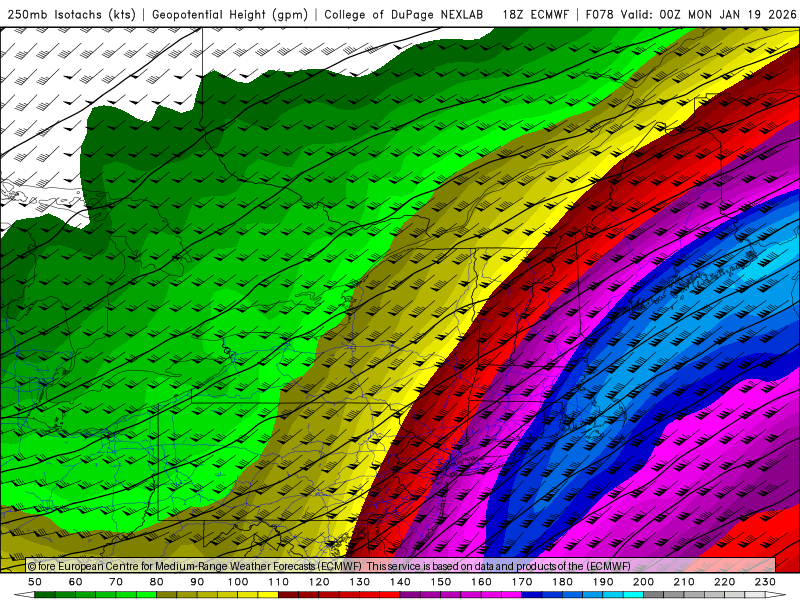Select the bright green swatch left of 80
Screen dimensions: 800x600
146,595
